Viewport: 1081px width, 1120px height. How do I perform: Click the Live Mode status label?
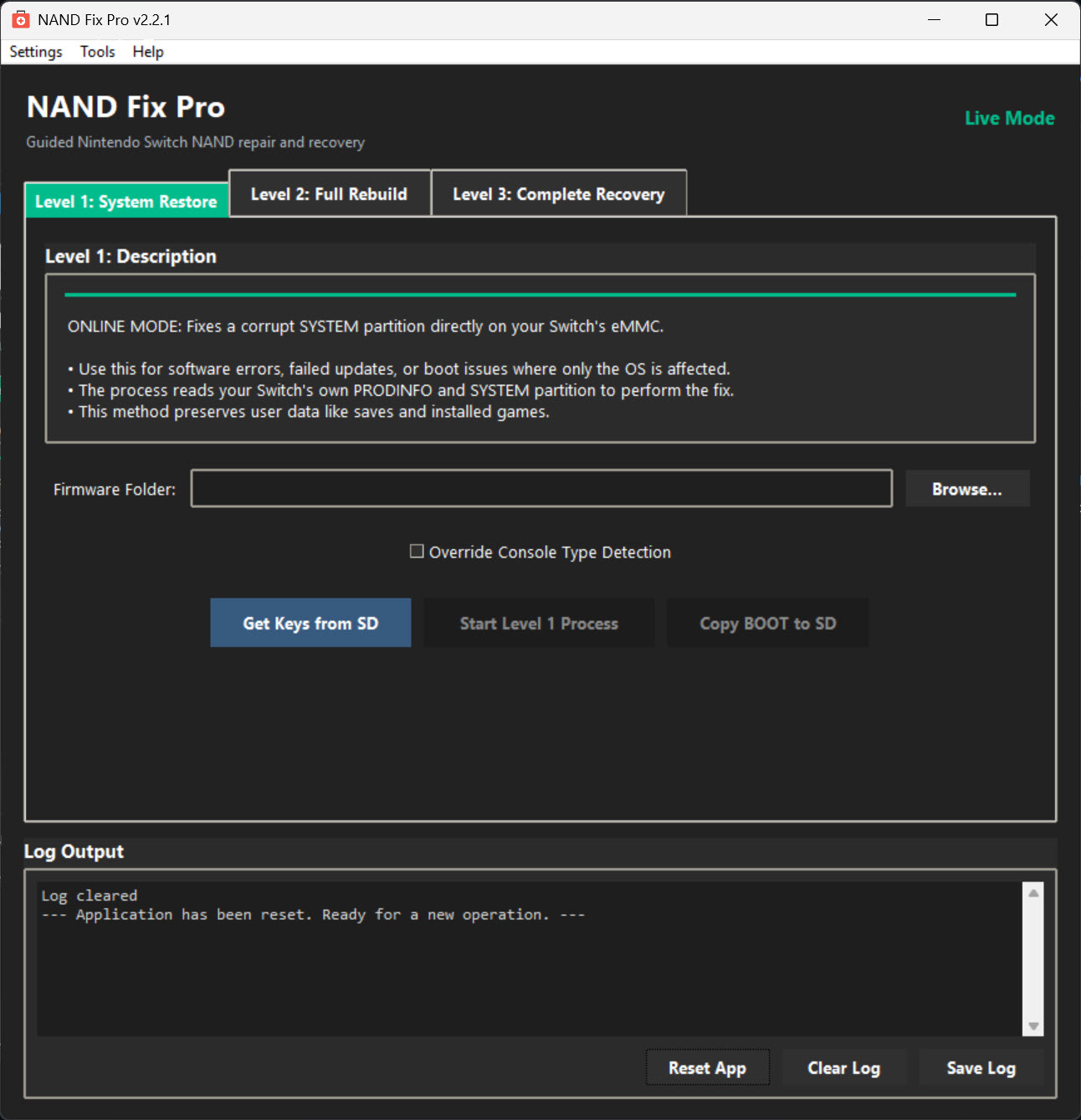pyautogui.click(x=1010, y=118)
